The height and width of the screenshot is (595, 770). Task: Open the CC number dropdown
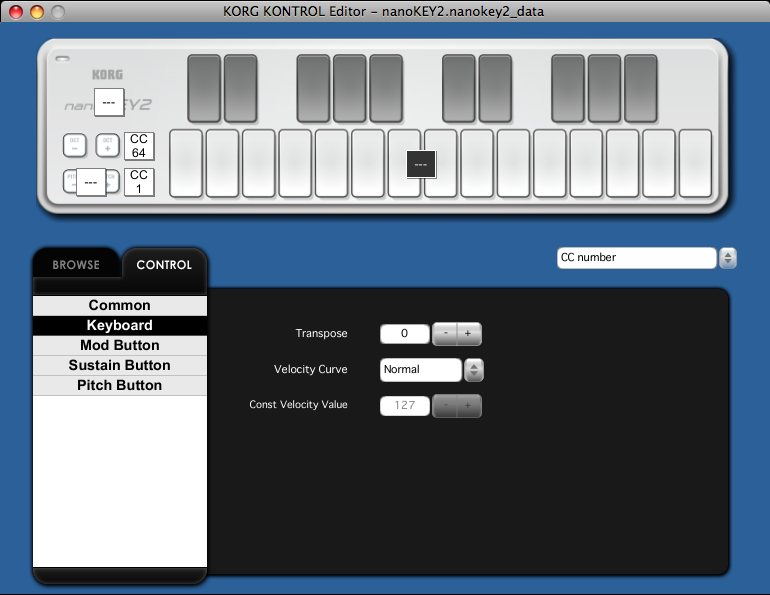click(636, 258)
